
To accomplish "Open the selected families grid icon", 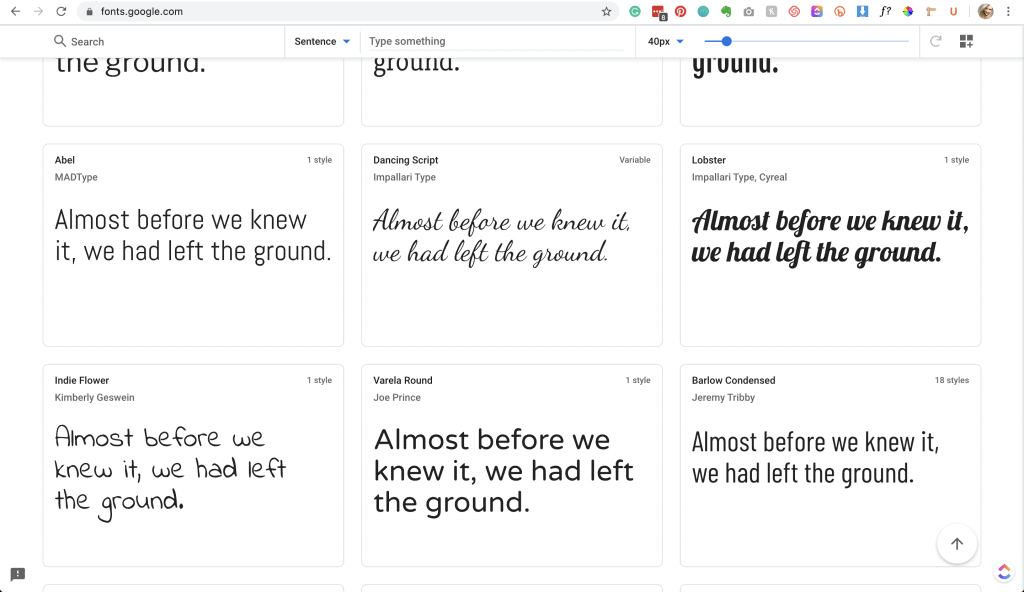I will point(967,41).
